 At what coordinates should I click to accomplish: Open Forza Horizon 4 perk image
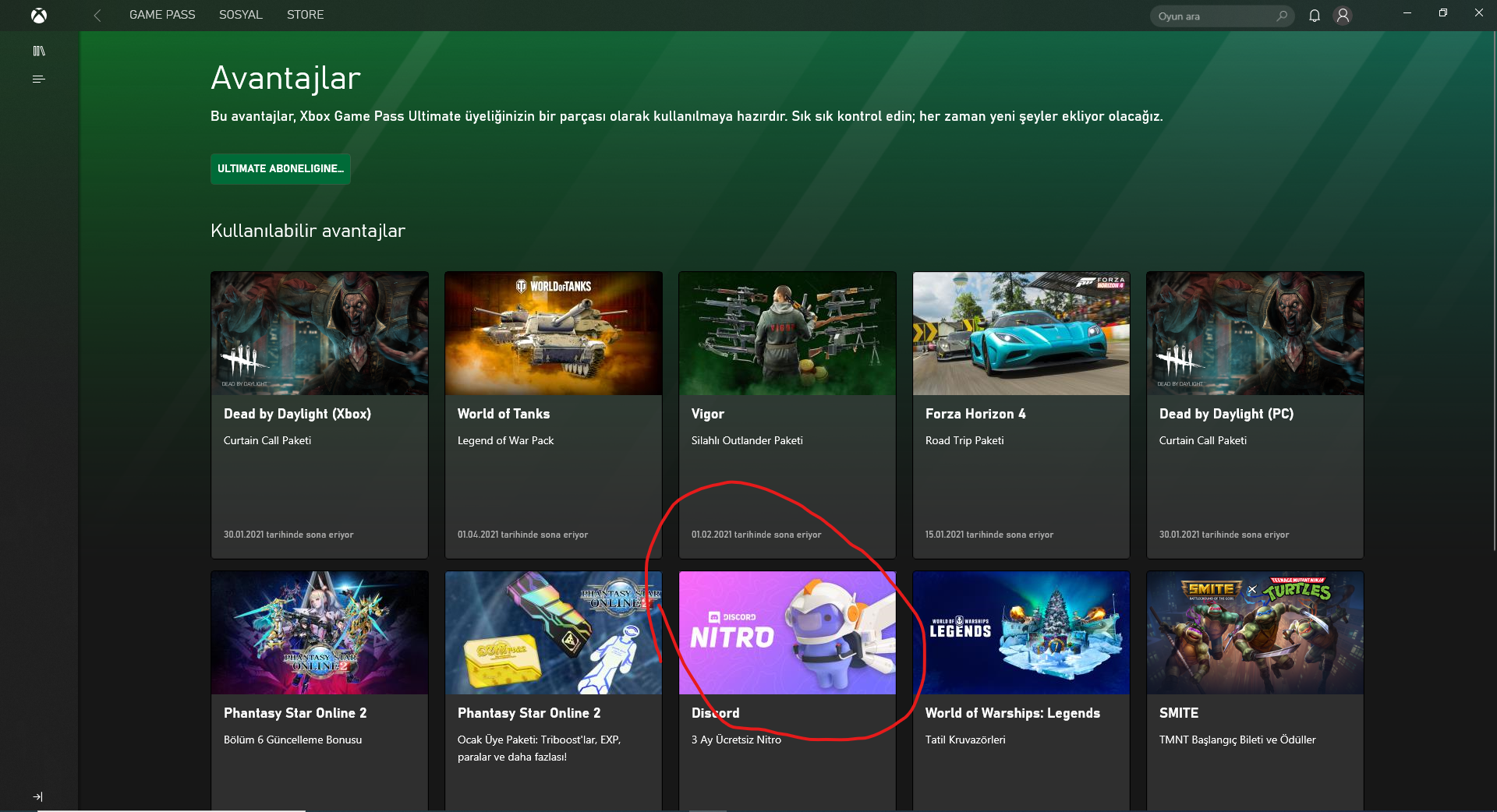1021,334
